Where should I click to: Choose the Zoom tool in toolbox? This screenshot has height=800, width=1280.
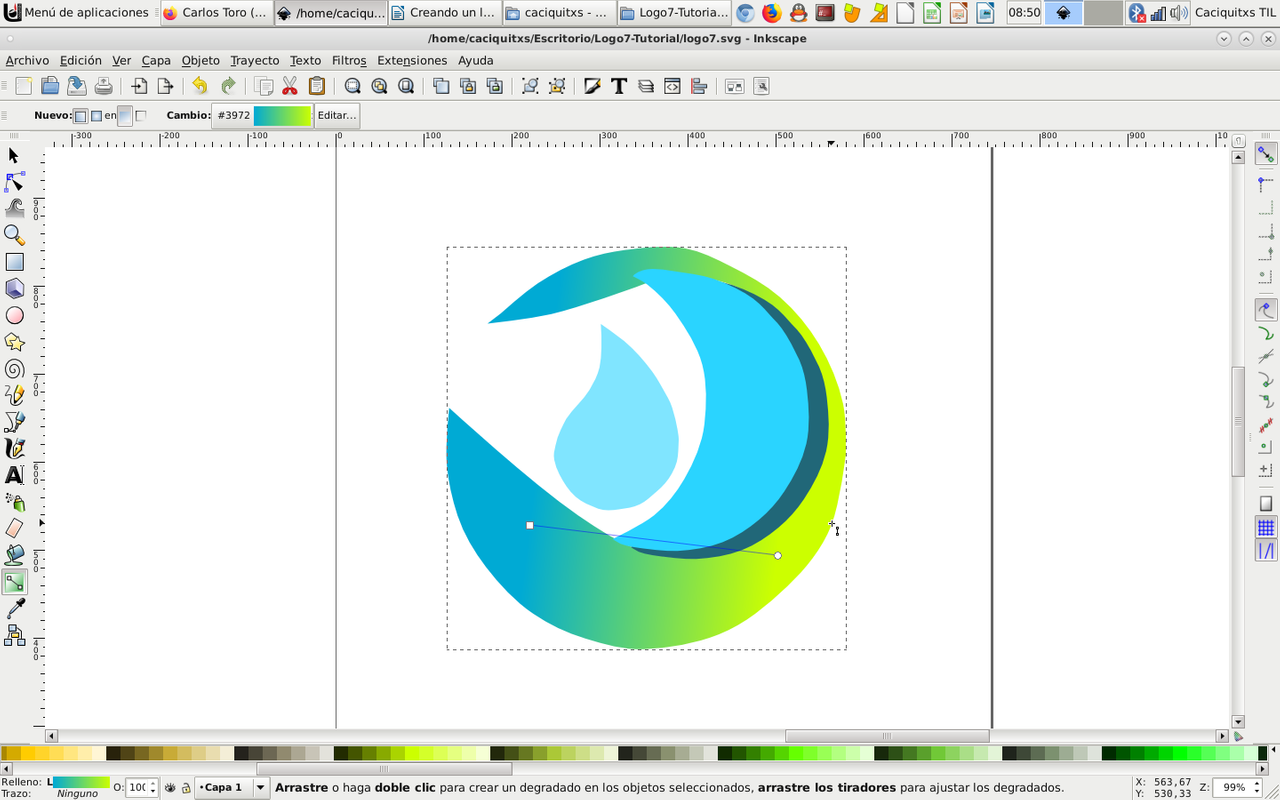(x=14, y=235)
